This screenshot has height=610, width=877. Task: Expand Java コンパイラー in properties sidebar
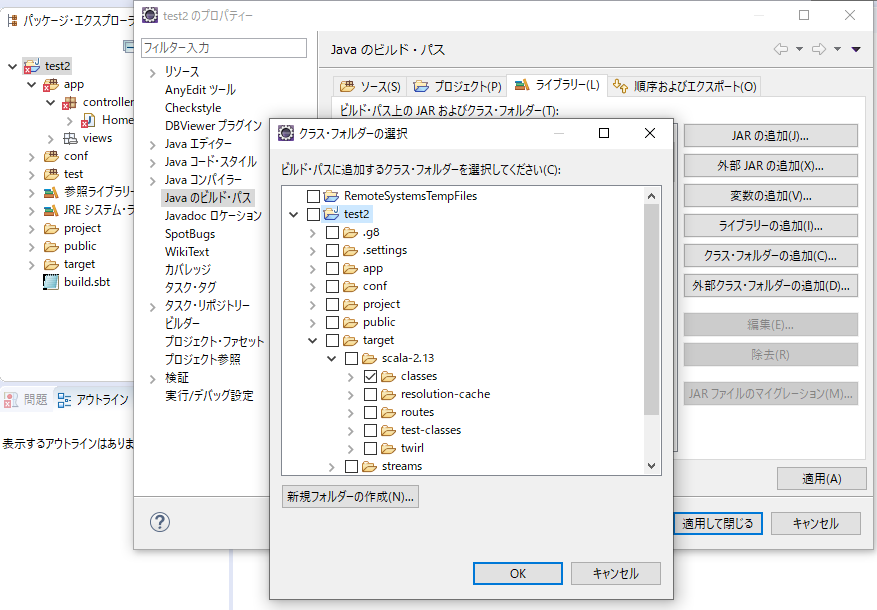pos(153,181)
